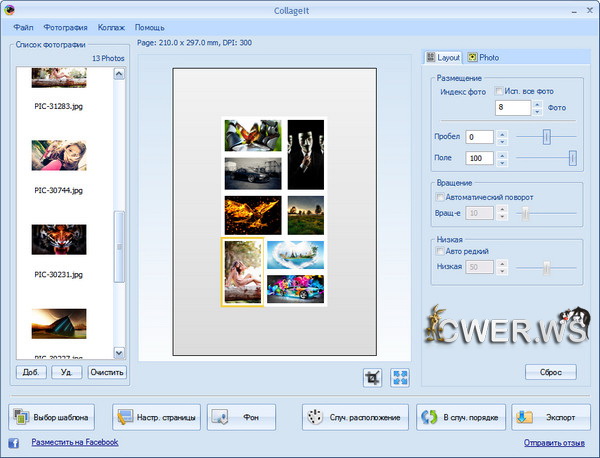The width and height of the screenshot is (600, 458).
Task: Click the Пробел spacing slider handle
Action: pyautogui.click(x=546, y=136)
